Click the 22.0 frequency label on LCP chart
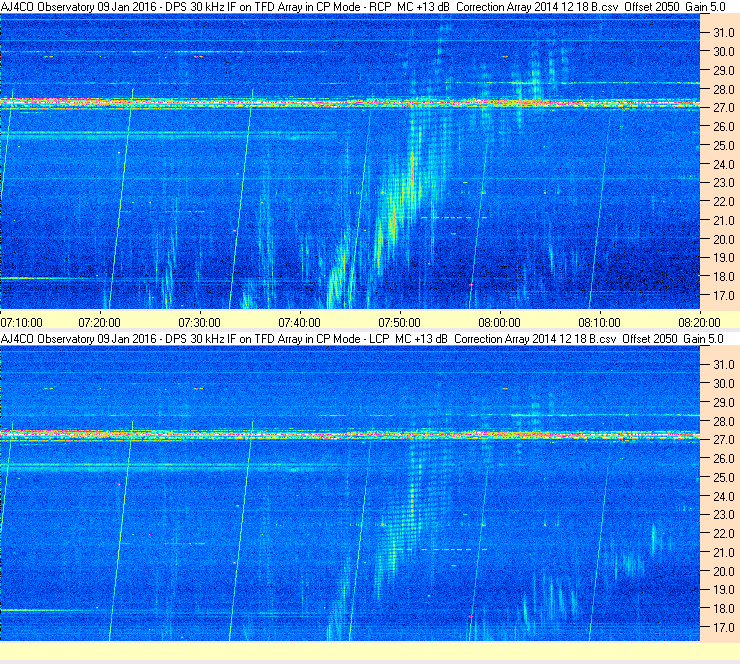This screenshot has width=740, height=664. (724, 534)
